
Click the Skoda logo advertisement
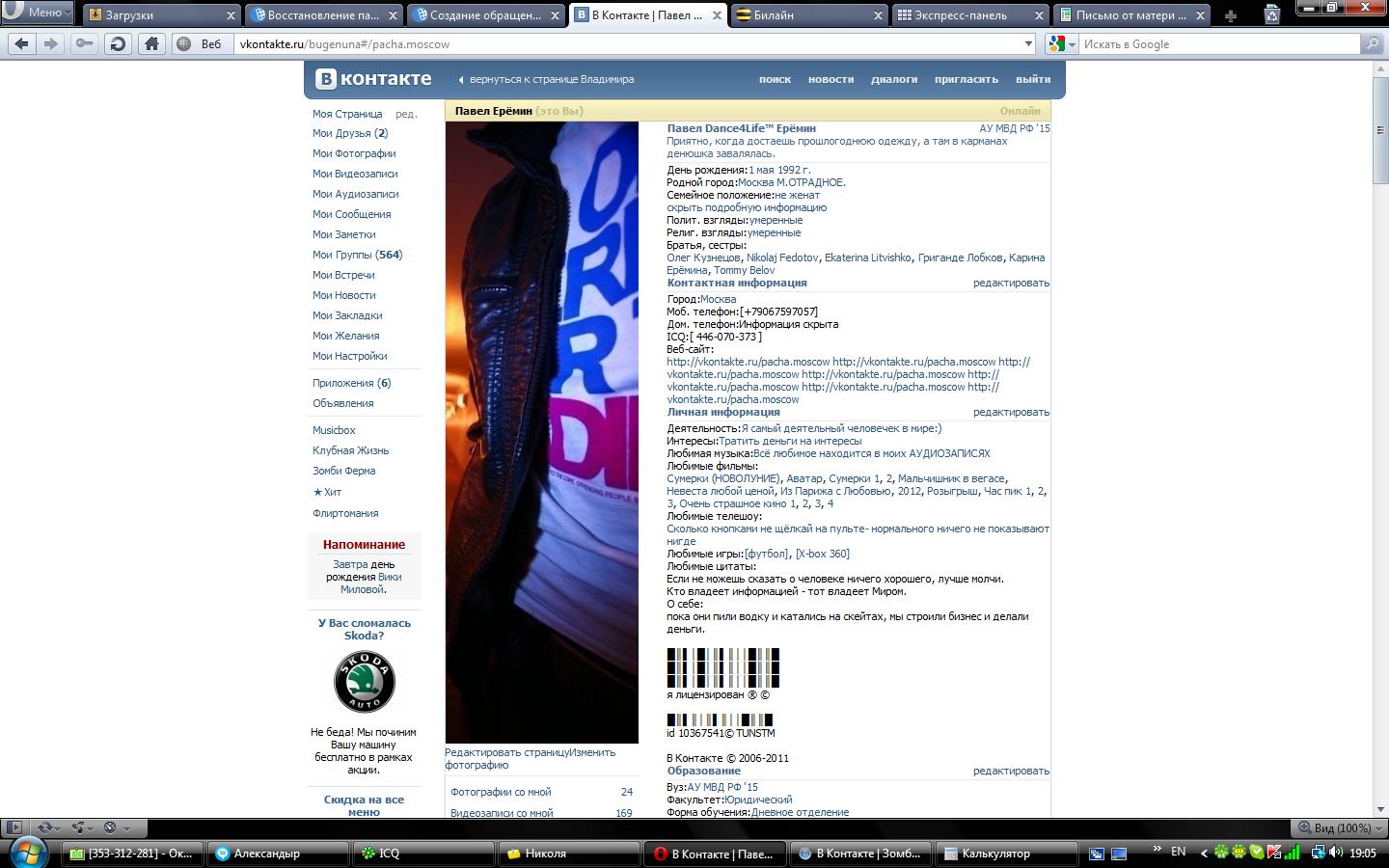click(365, 682)
